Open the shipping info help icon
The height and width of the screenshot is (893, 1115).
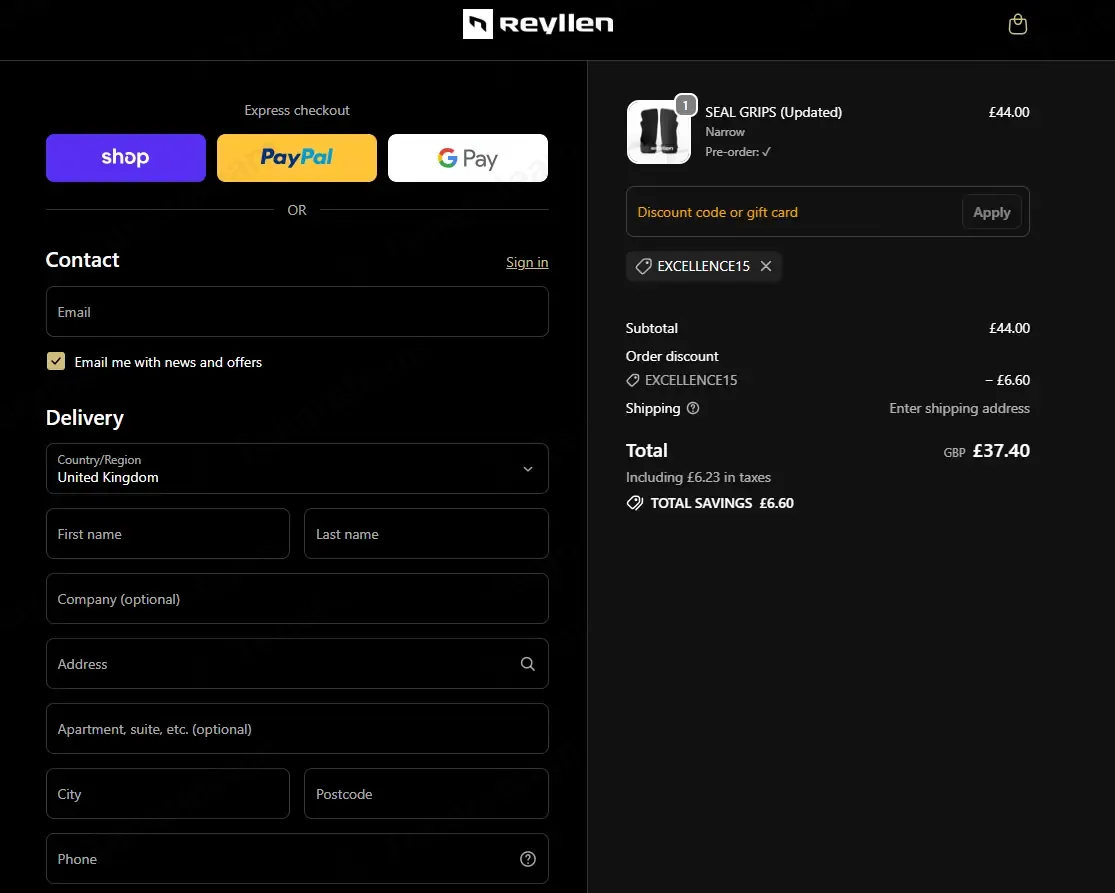click(693, 408)
